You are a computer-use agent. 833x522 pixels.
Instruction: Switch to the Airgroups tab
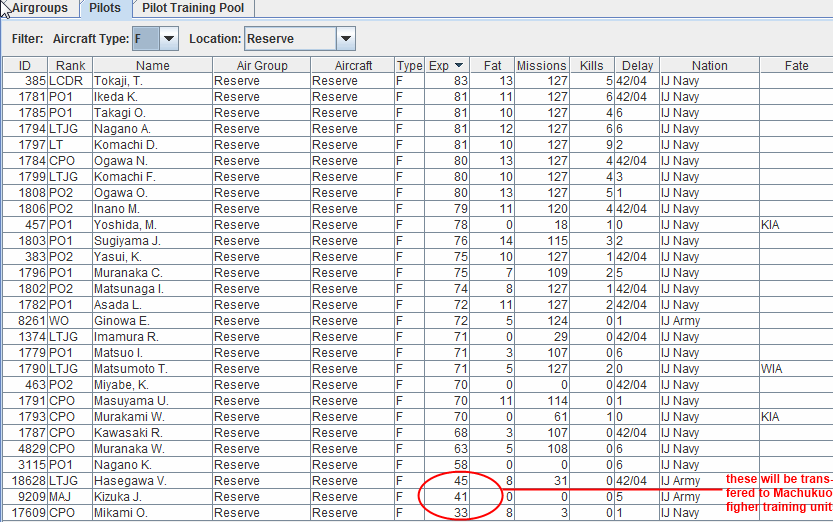pos(40,8)
